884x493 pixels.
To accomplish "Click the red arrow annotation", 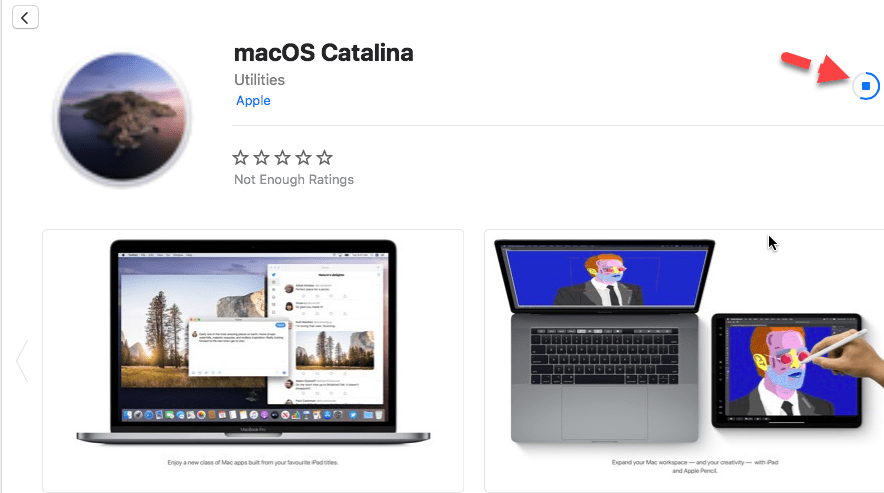I will point(815,67).
